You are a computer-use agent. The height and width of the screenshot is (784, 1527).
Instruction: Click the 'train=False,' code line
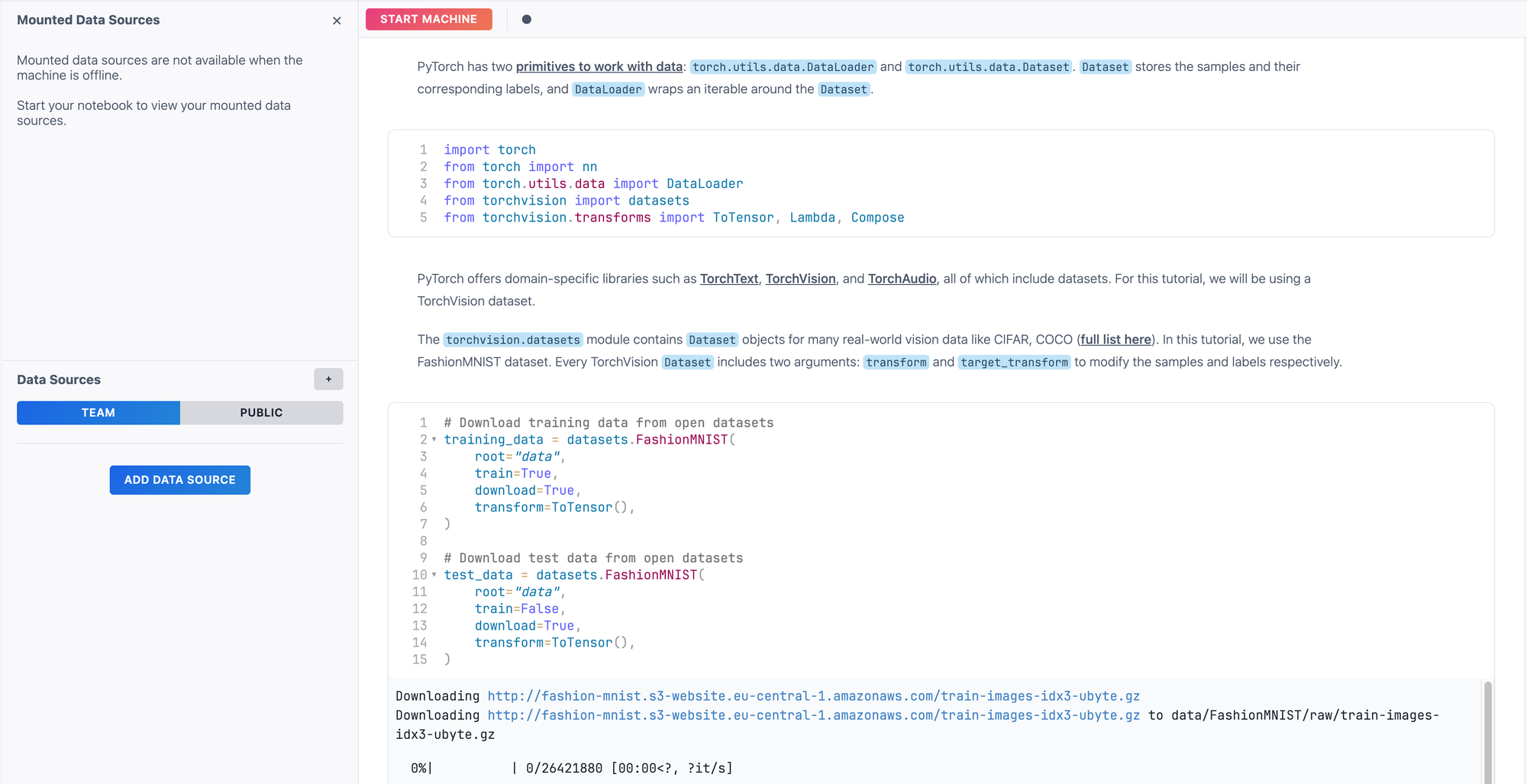pos(520,608)
